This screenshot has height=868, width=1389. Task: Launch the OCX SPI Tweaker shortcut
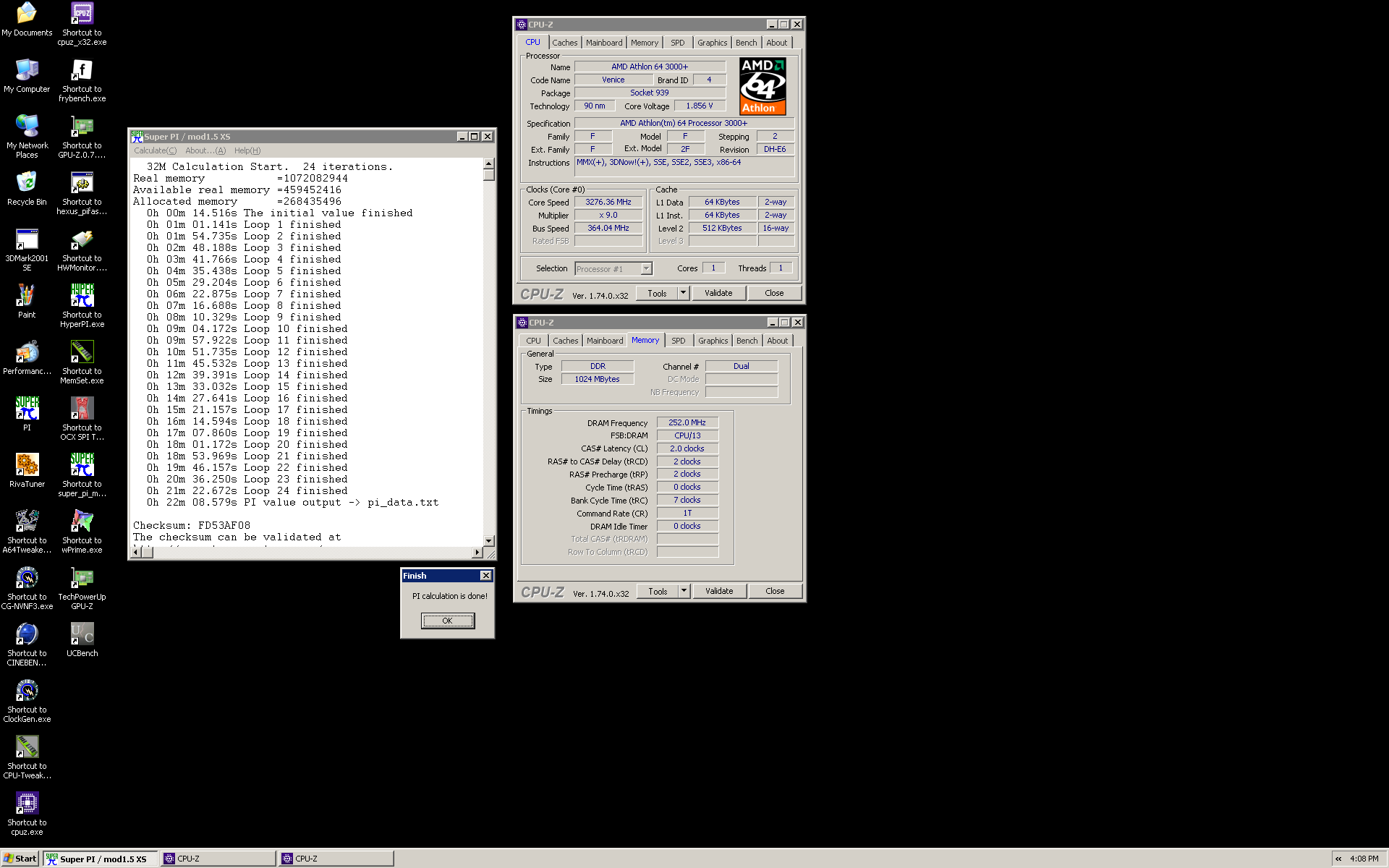coord(82,419)
